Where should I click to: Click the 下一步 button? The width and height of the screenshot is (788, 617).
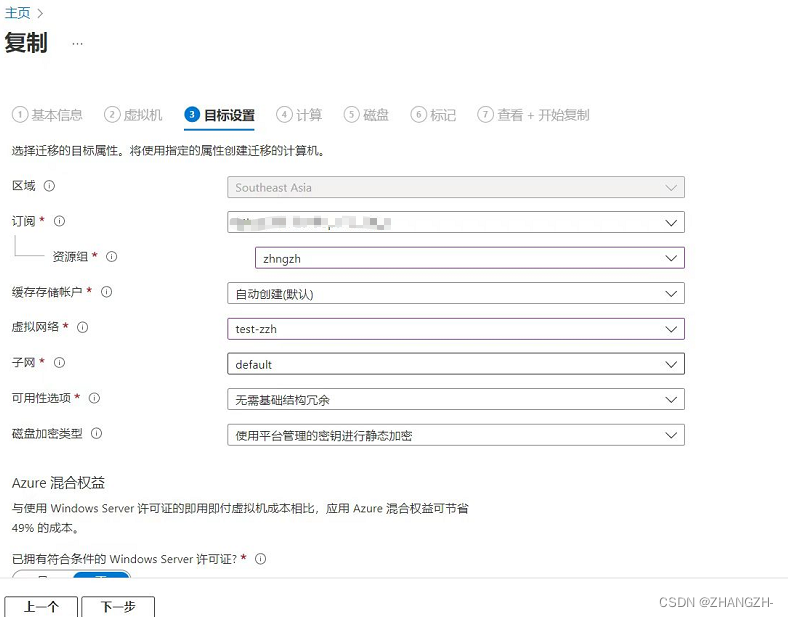(118, 607)
